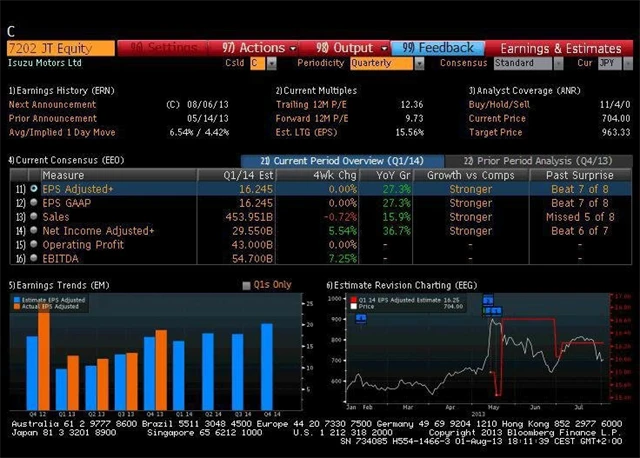Click the Operating Profit estimate 43.000B
Image resolution: width=640 pixels, height=458 pixels.
(x=252, y=245)
